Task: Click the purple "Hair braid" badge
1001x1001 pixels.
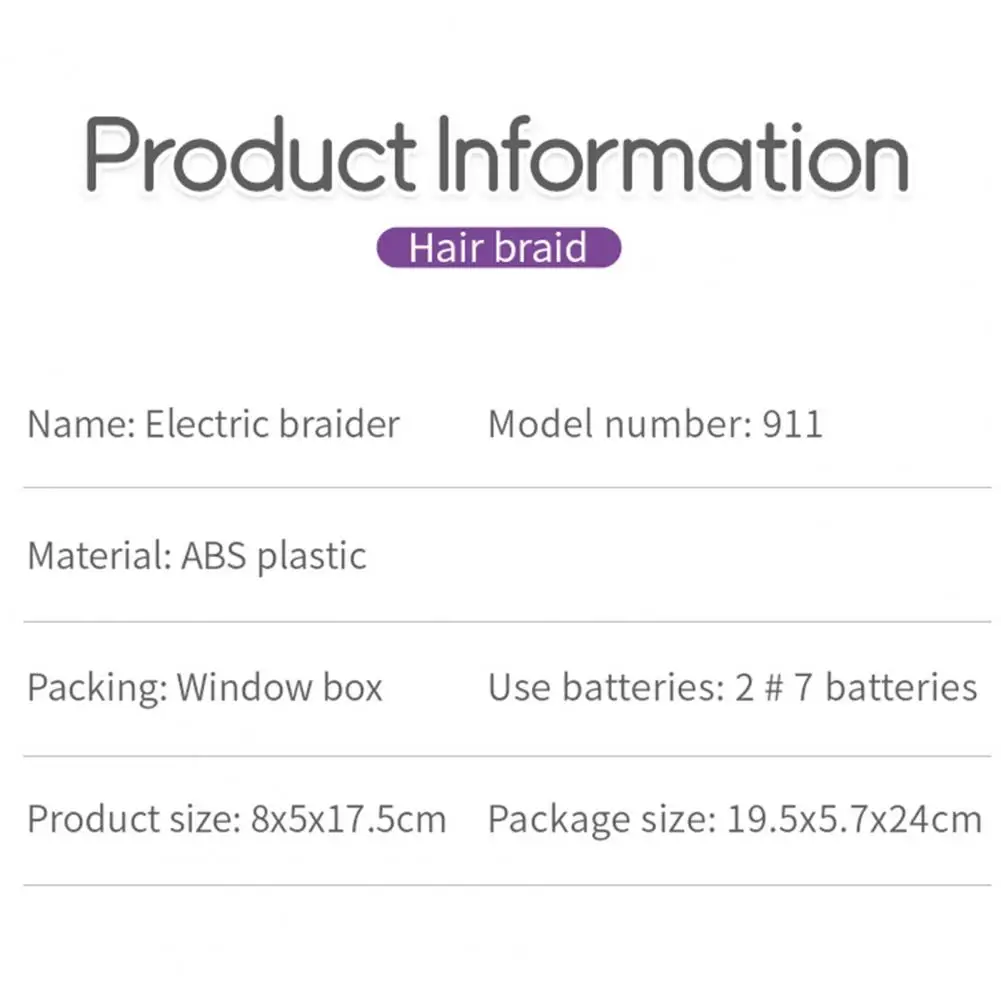Action: (x=499, y=247)
